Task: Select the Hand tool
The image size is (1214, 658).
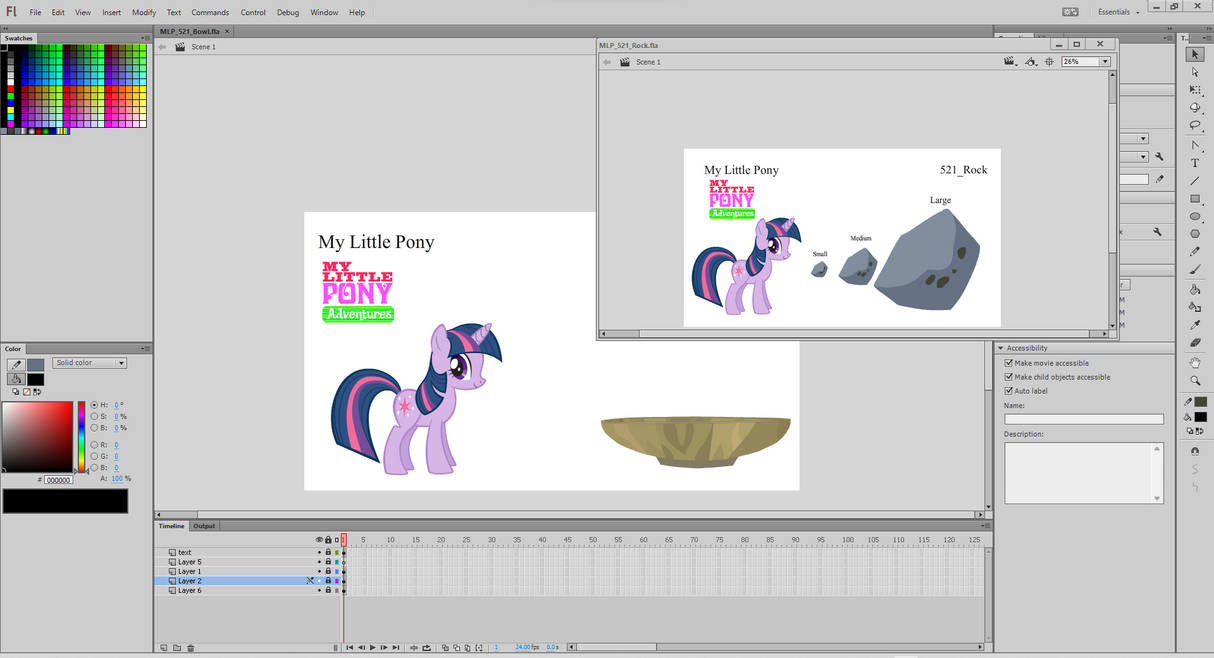Action: (x=1195, y=363)
